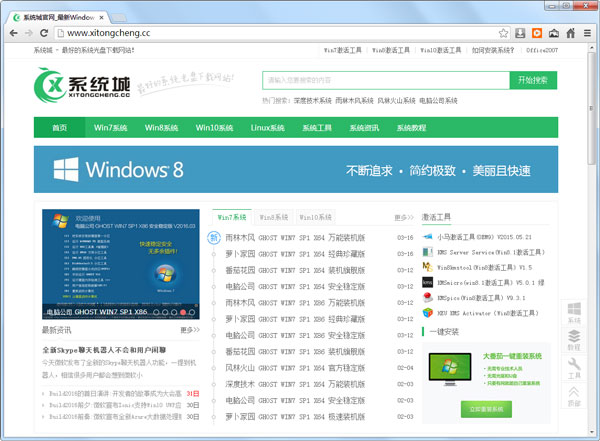The image size is (600, 441).
Task: Click the Win8kmstool icon
Action: tap(427, 267)
